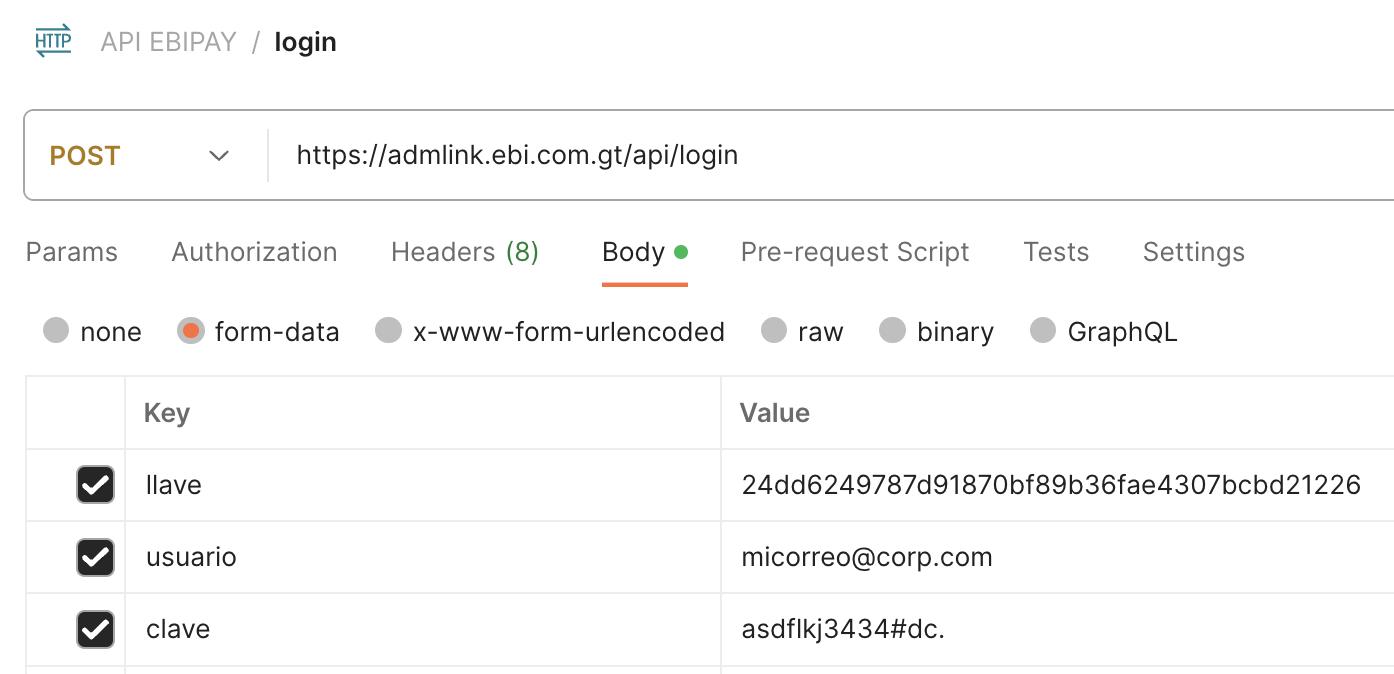
Task: Toggle the usuario row checkbox
Action: (x=96, y=557)
